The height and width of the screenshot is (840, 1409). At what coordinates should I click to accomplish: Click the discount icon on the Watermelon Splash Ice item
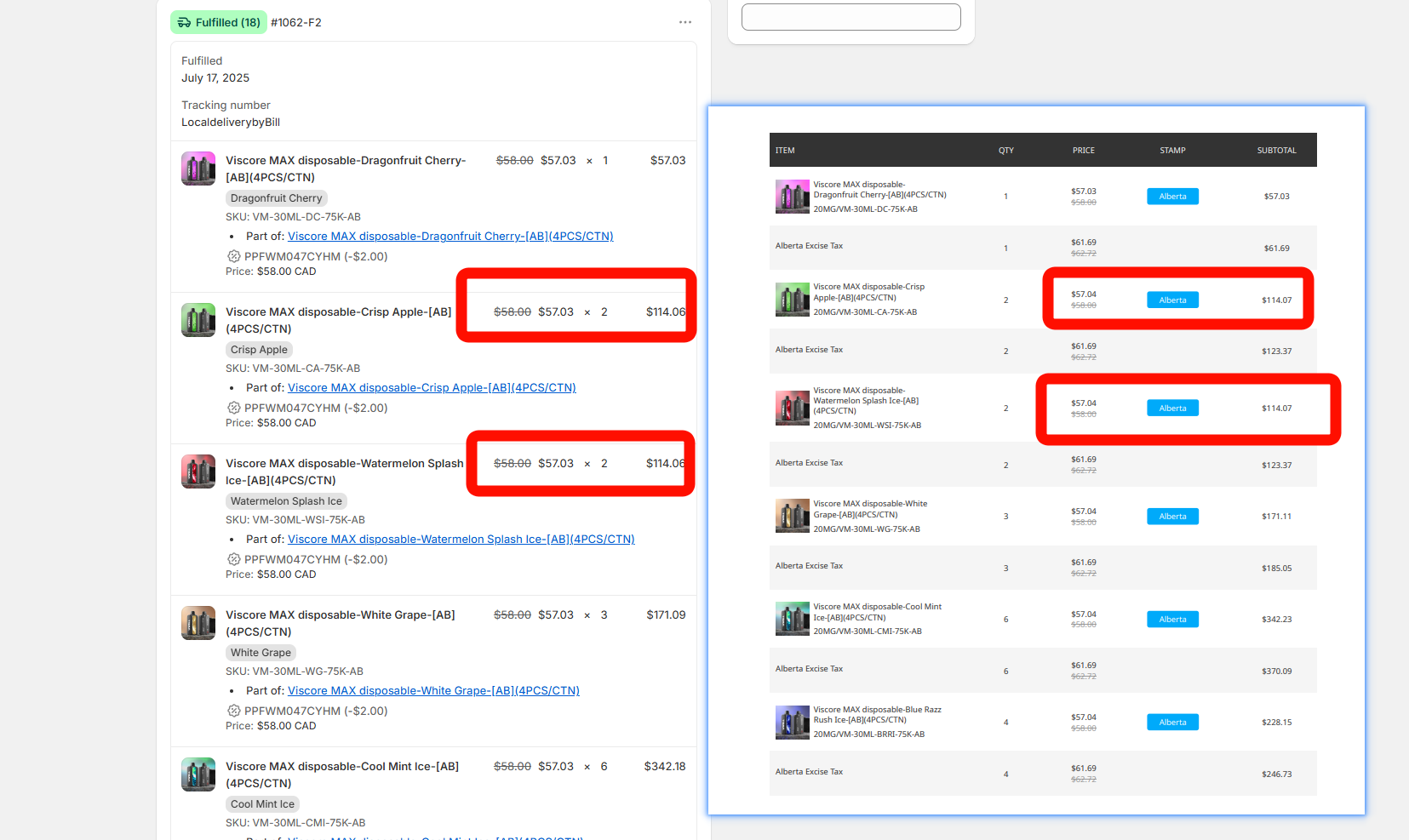(233, 559)
